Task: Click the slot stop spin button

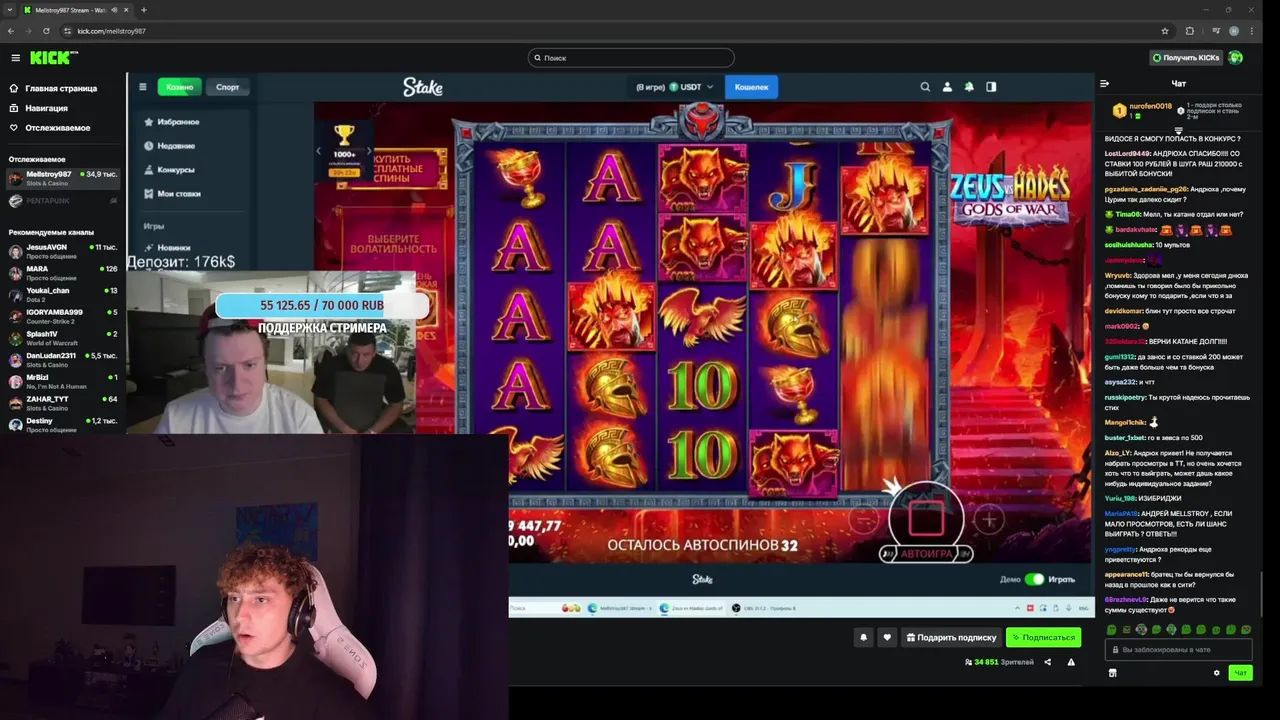Action: coord(926,518)
